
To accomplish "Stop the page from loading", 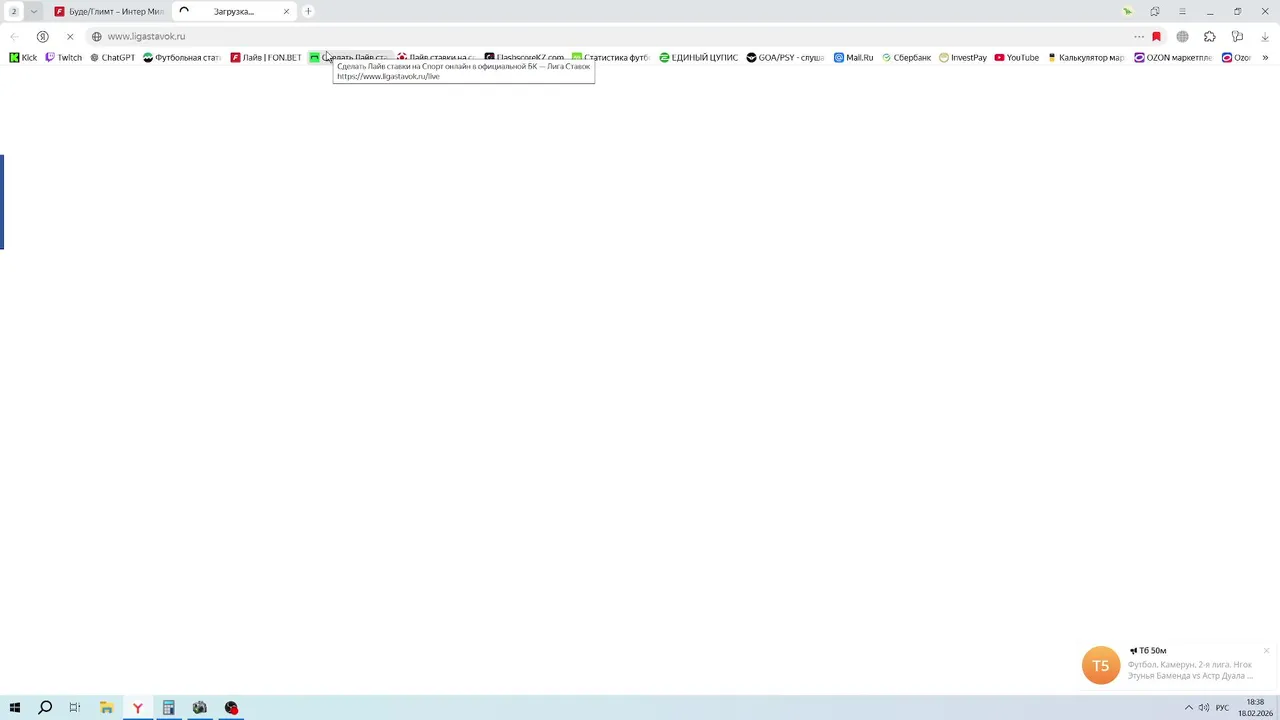I will 70,36.
